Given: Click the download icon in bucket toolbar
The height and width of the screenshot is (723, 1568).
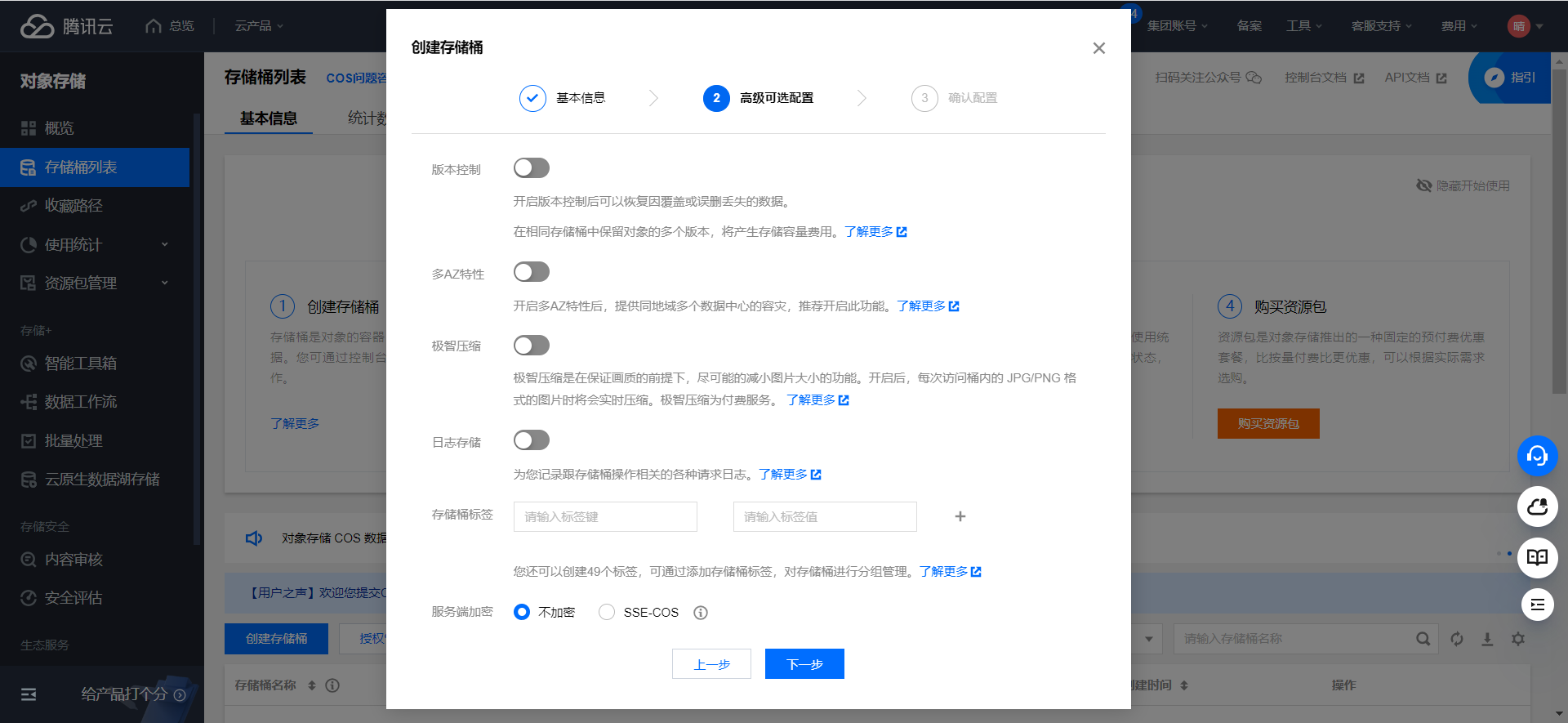Looking at the screenshot, I should [x=1487, y=639].
